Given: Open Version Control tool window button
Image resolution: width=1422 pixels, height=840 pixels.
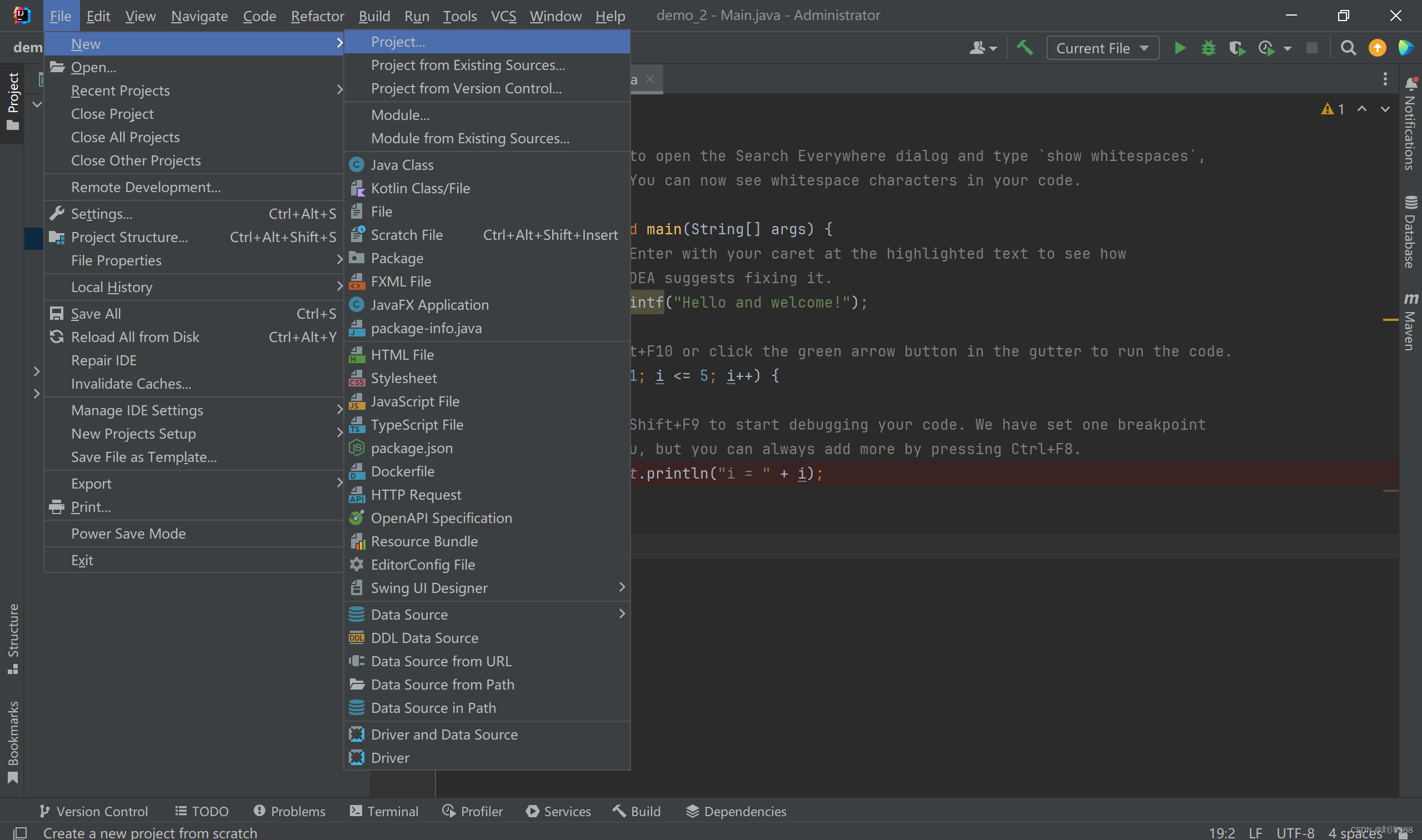Looking at the screenshot, I should tap(93, 811).
